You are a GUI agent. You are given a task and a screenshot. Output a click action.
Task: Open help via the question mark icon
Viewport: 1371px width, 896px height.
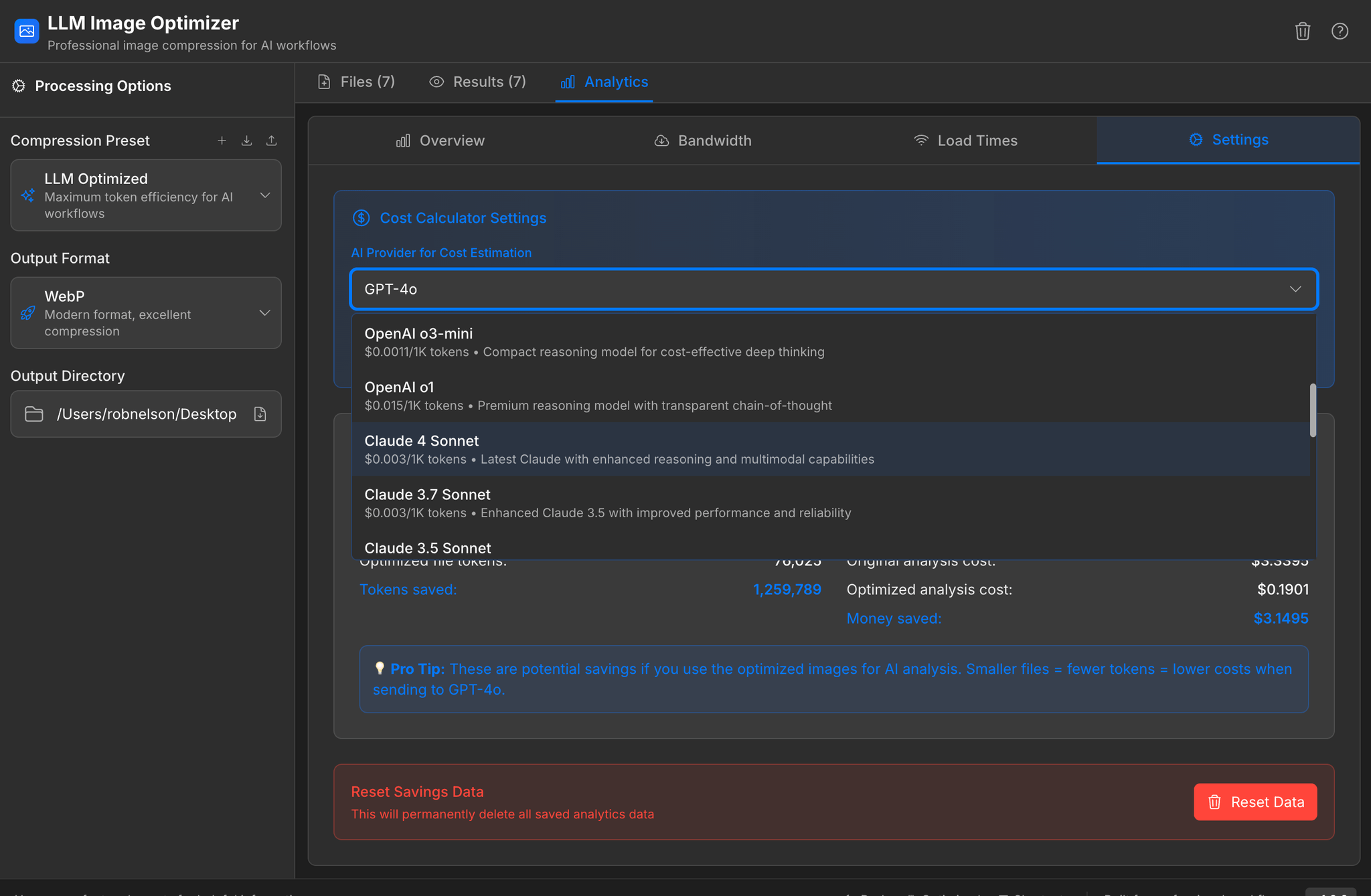coord(1340,31)
